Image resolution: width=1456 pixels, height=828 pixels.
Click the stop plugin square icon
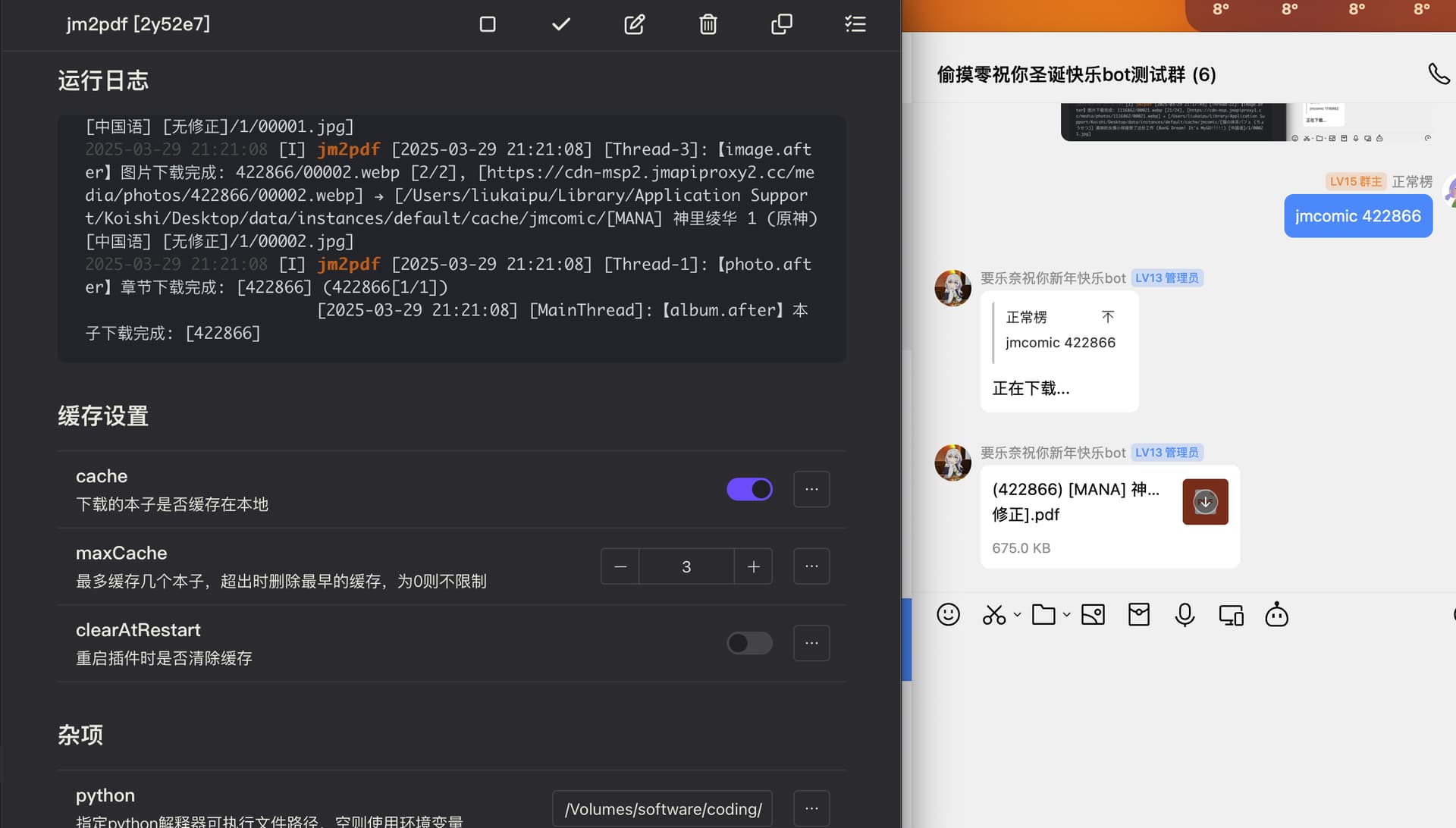[x=488, y=24]
